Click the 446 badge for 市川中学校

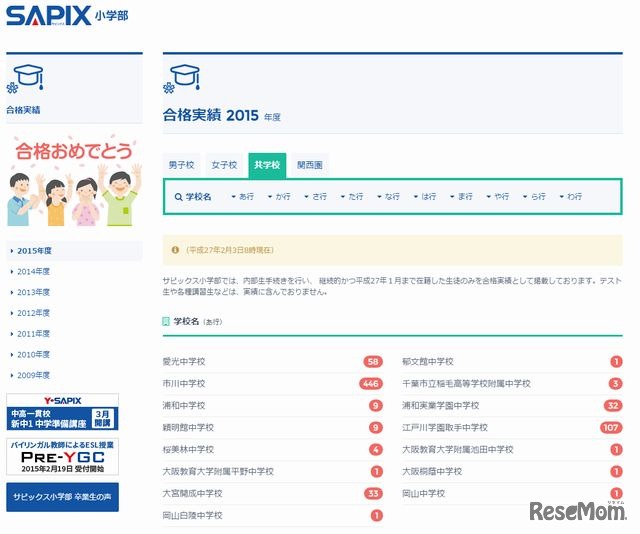click(x=371, y=383)
